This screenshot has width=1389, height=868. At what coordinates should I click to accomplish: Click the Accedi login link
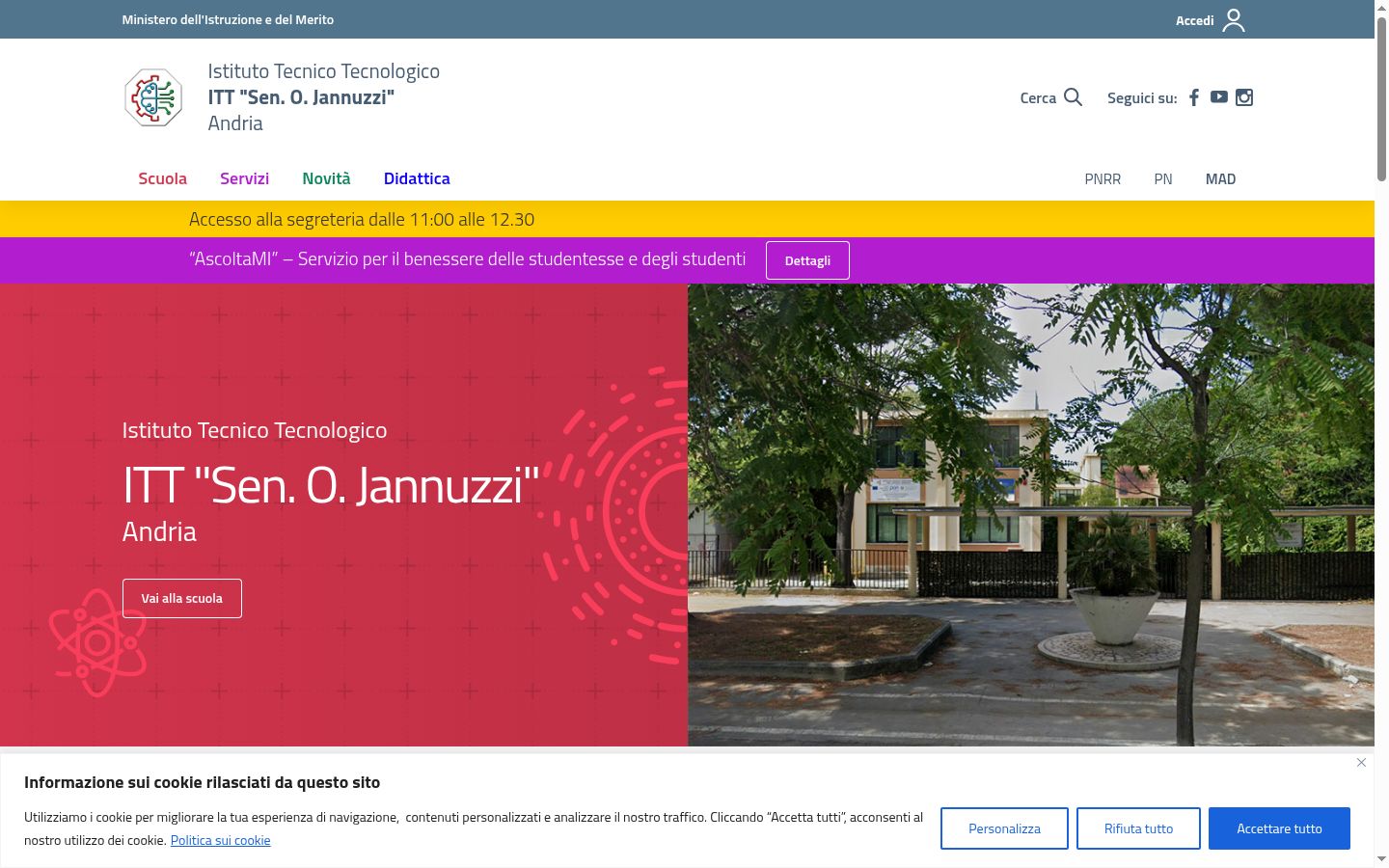point(1194,20)
